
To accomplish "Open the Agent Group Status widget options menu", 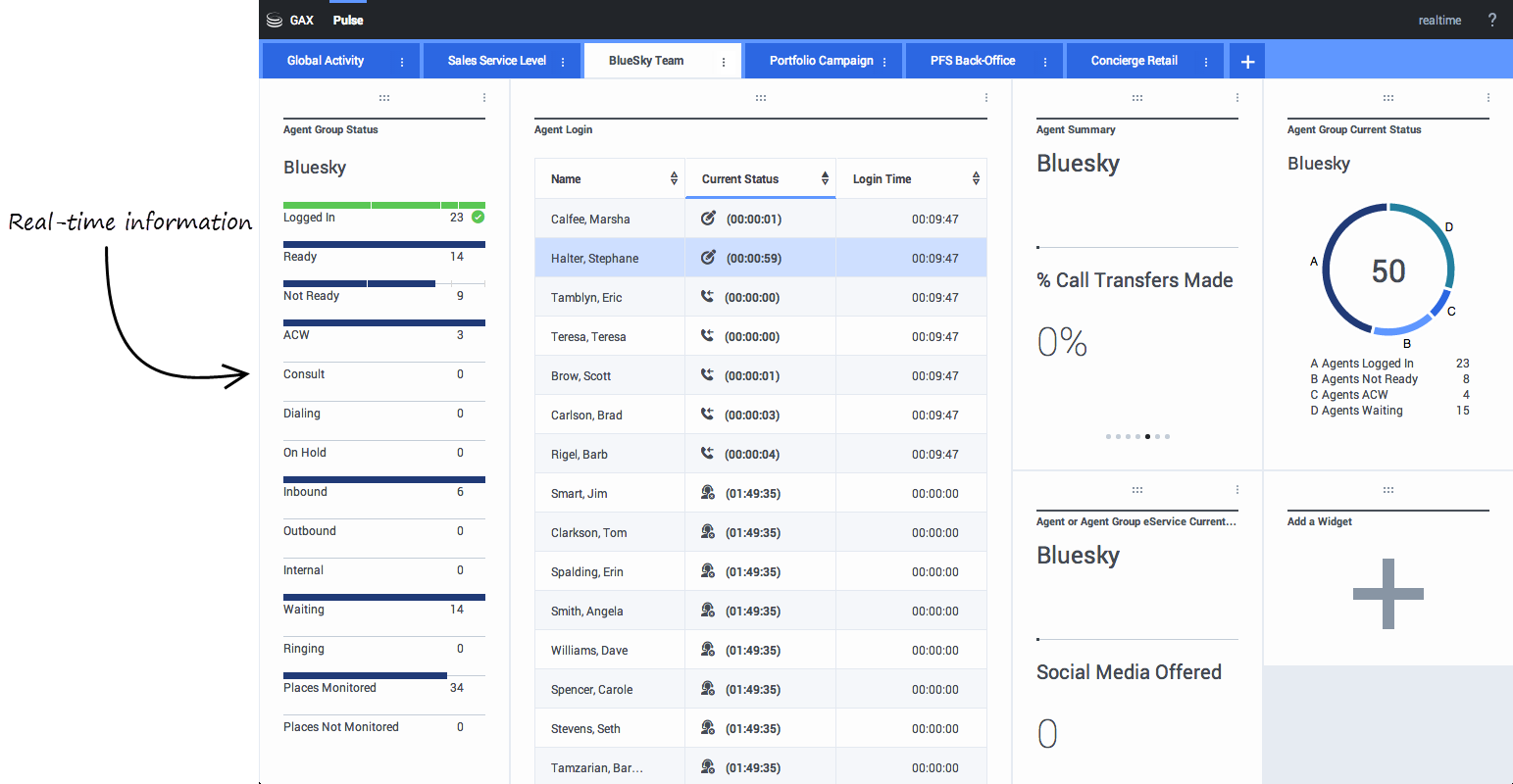I will pyautogui.click(x=484, y=98).
